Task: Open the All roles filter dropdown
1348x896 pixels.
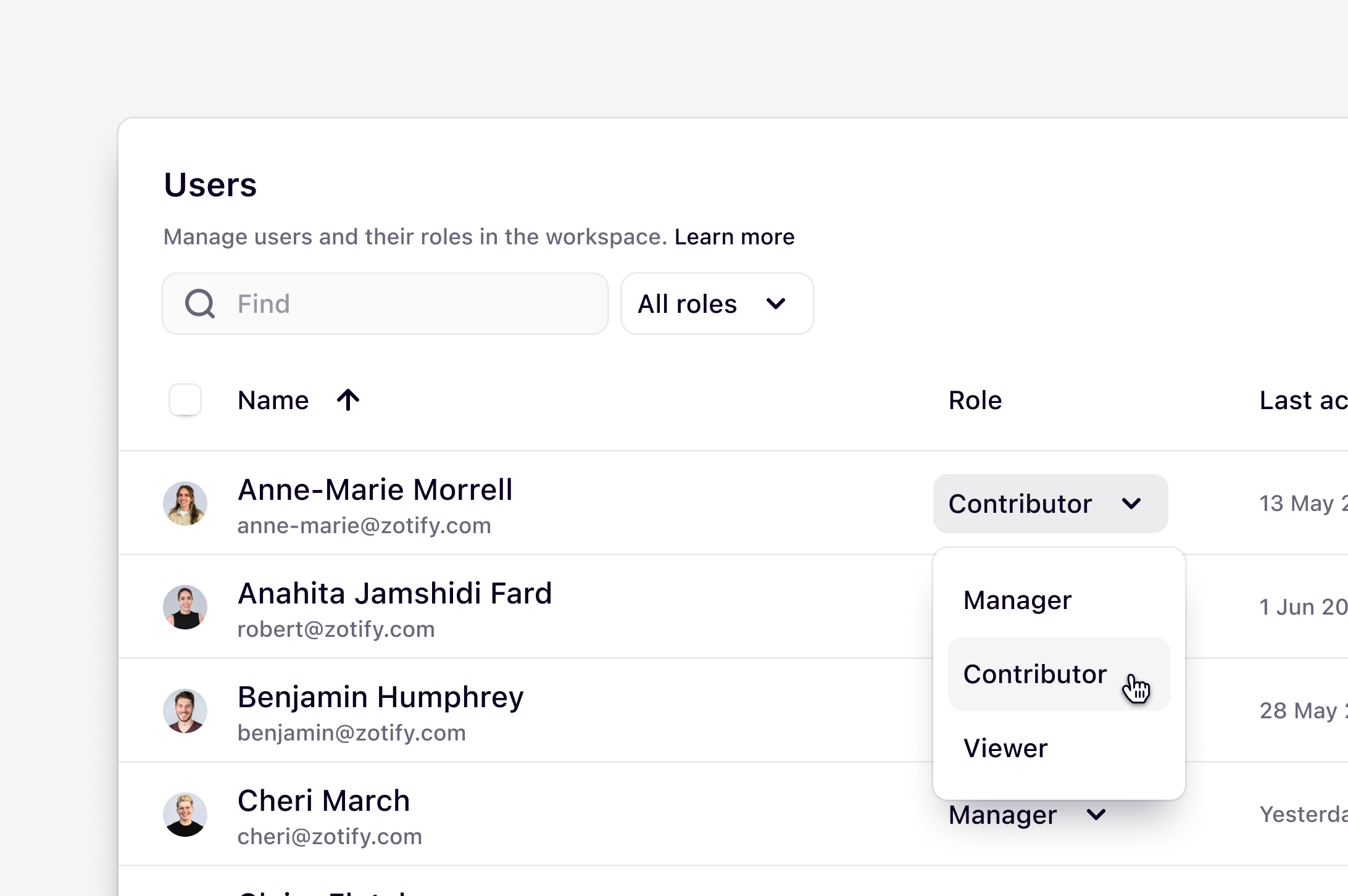Action: tap(717, 304)
